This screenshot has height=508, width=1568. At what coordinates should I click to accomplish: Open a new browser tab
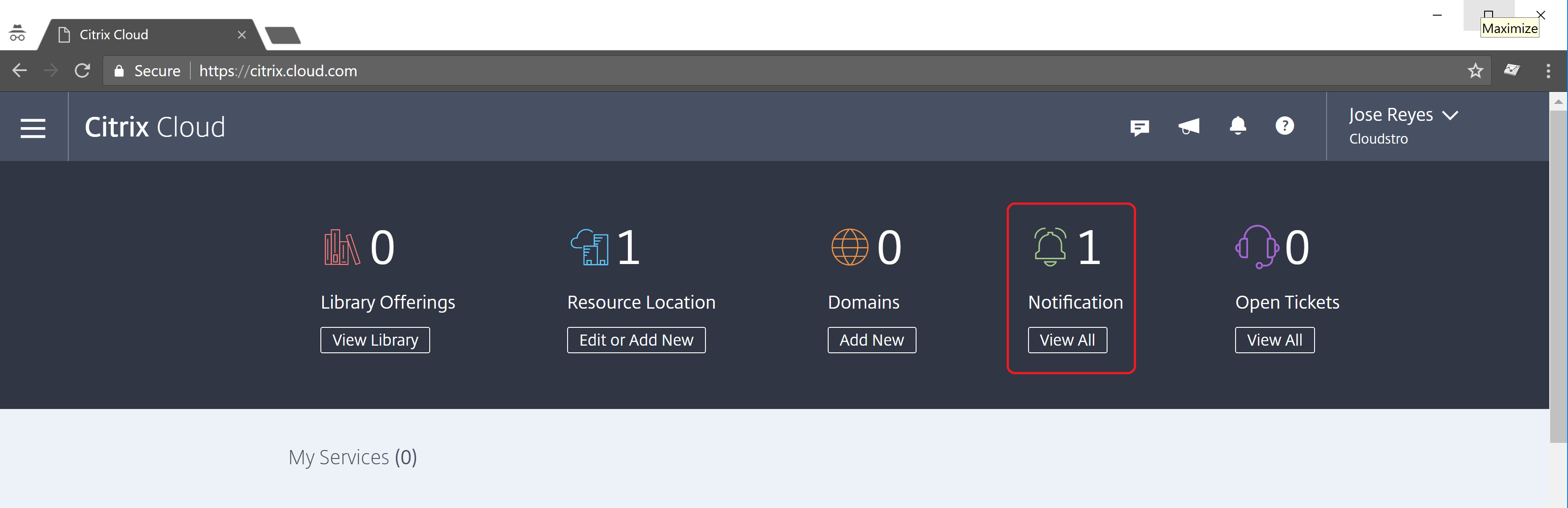tap(283, 35)
